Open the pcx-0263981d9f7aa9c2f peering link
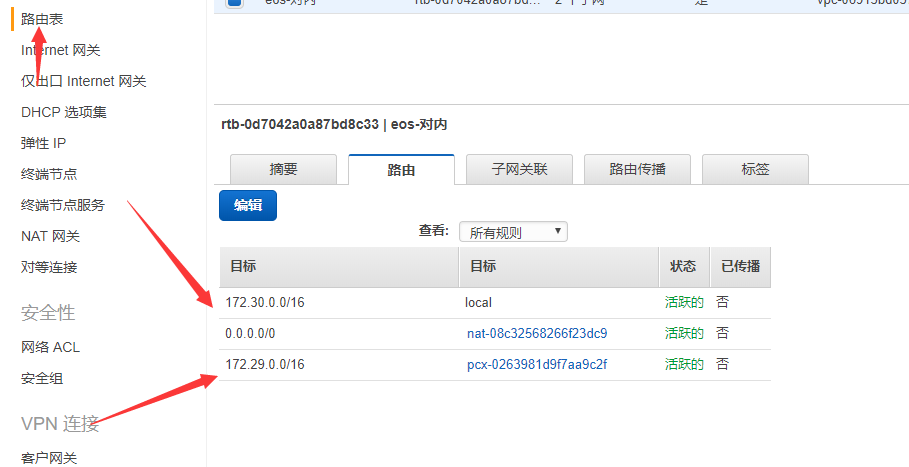 [x=537, y=364]
